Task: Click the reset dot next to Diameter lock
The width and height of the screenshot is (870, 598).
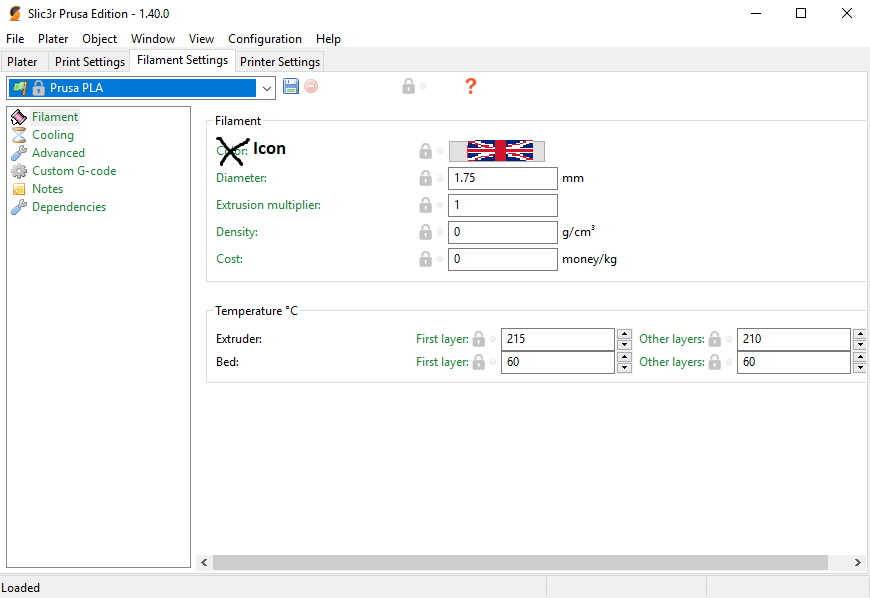Action: pyautogui.click(x=440, y=178)
